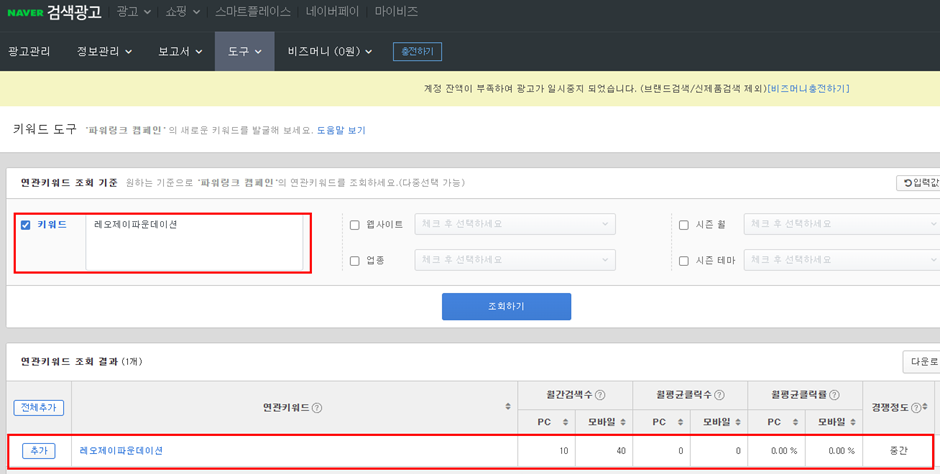Screen dimensions: 940x474
Task: Click the 연관키워드 help icon
Action: click(x=317, y=408)
